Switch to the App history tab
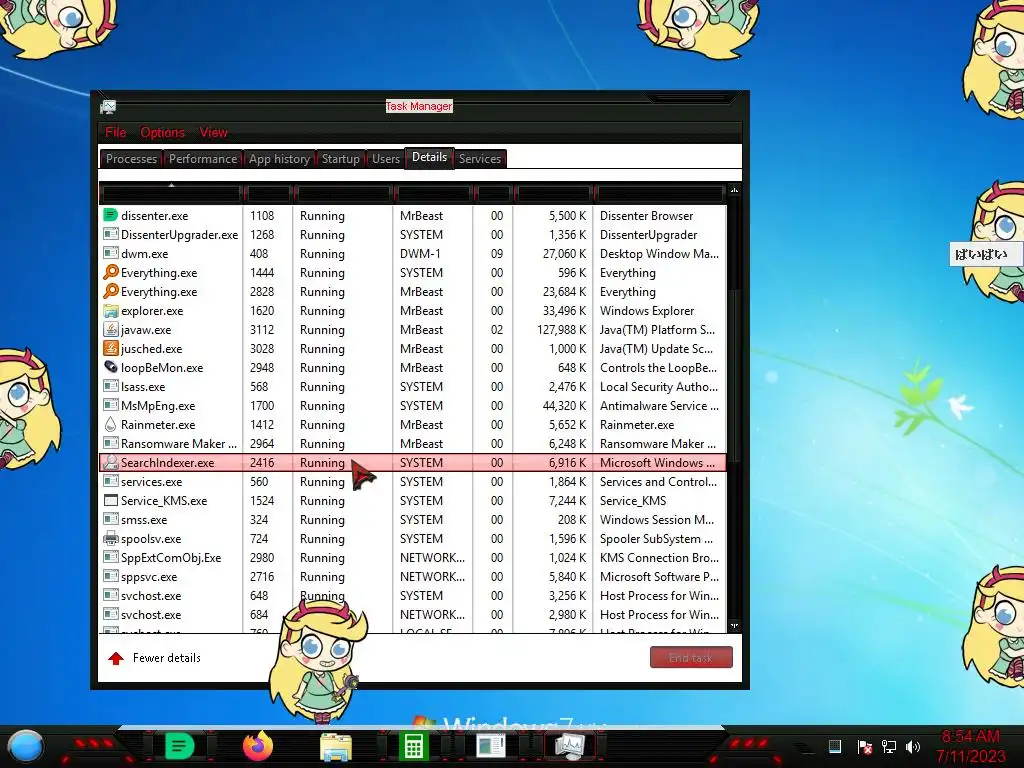This screenshot has height=768, width=1024. pos(279,159)
